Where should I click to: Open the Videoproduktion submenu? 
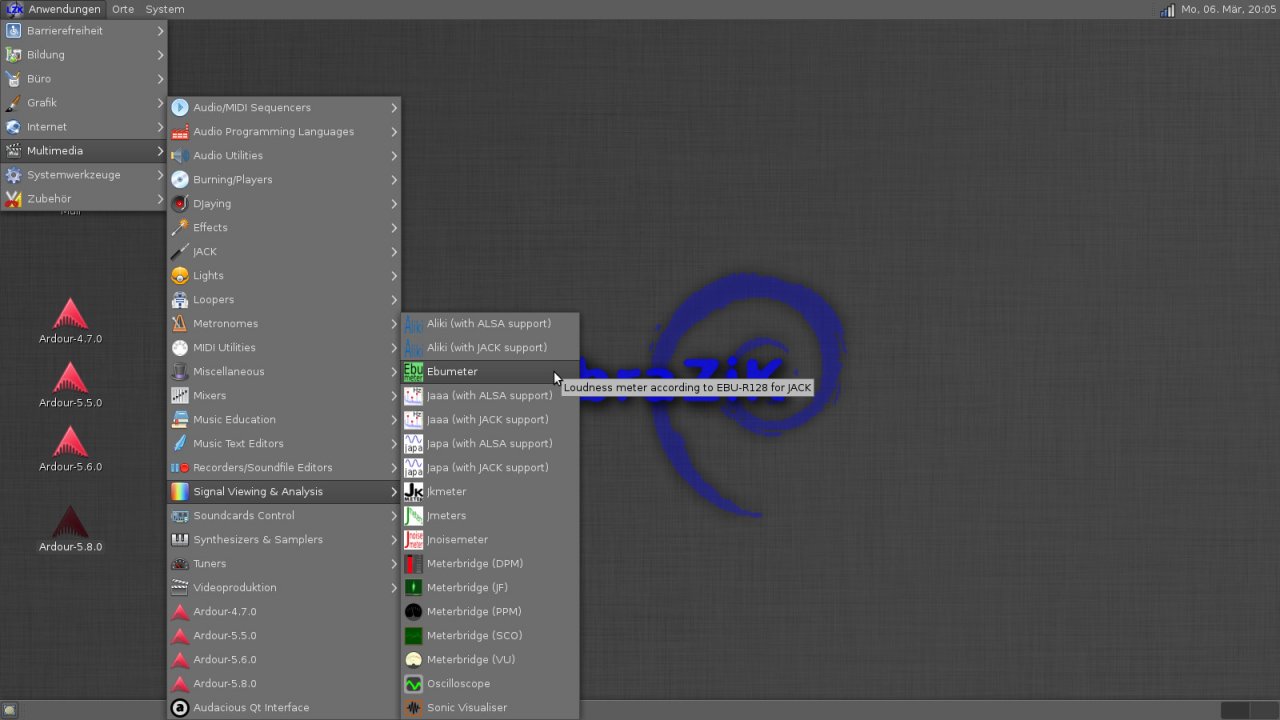click(x=284, y=588)
